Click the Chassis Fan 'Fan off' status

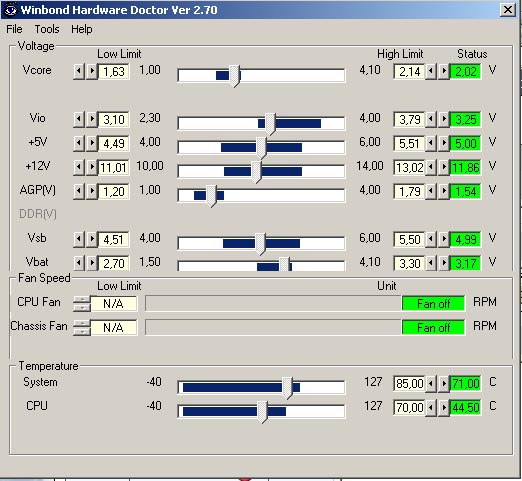point(433,328)
